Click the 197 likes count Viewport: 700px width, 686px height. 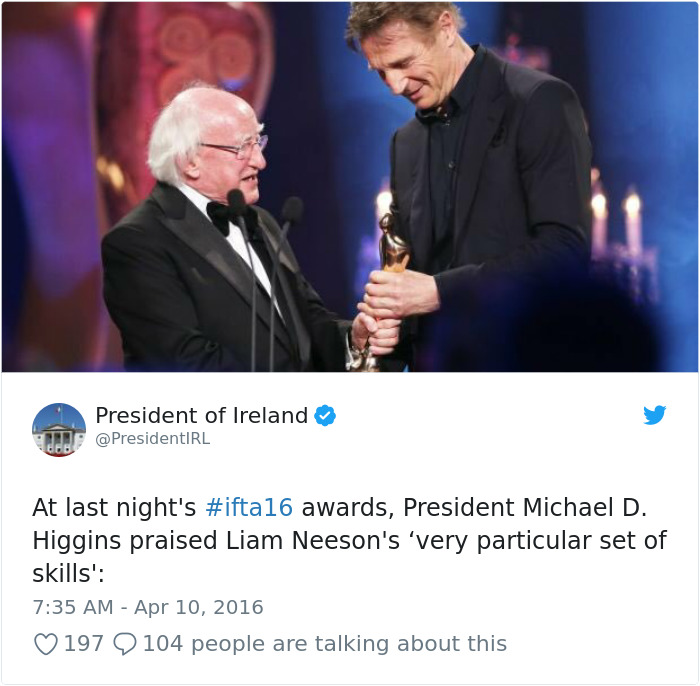pos(84,644)
